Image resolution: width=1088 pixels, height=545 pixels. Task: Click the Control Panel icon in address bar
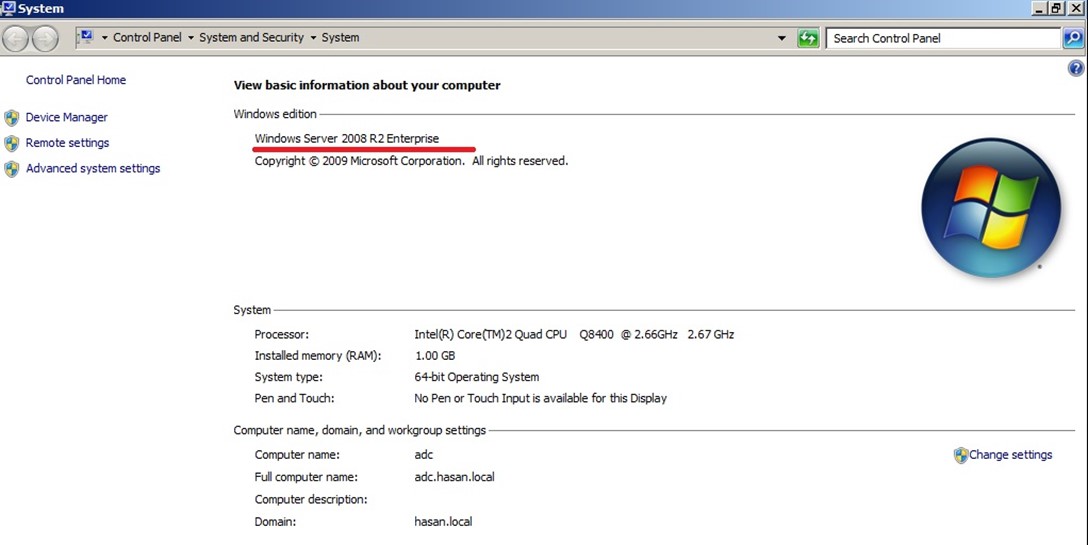[85, 37]
